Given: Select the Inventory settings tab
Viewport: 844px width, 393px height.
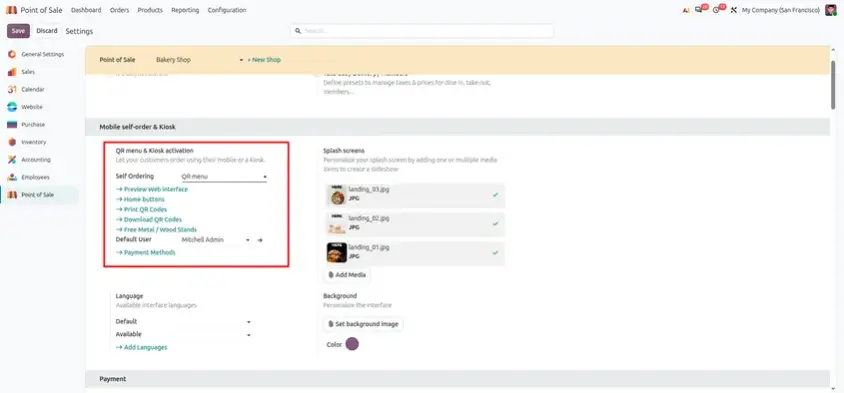Looking at the screenshot, I should point(39,142).
